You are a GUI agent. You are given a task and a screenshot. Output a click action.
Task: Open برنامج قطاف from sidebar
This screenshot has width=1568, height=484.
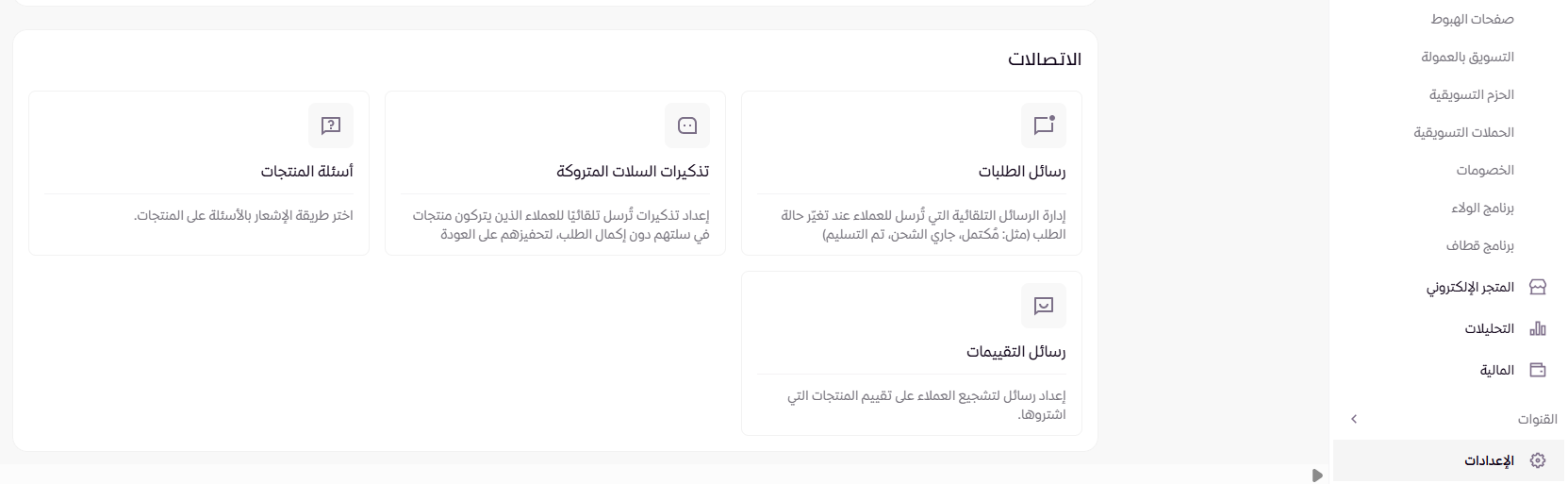click(1479, 245)
